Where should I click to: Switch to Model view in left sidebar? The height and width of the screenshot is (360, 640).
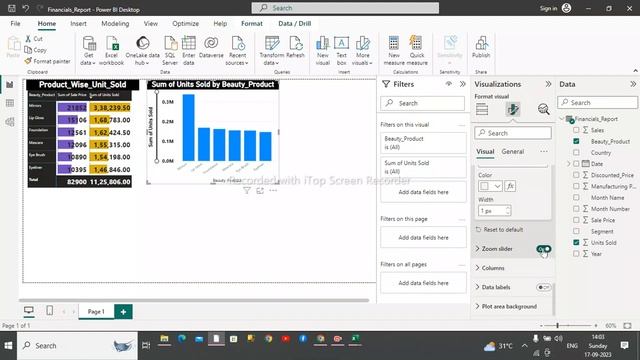(10, 122)
